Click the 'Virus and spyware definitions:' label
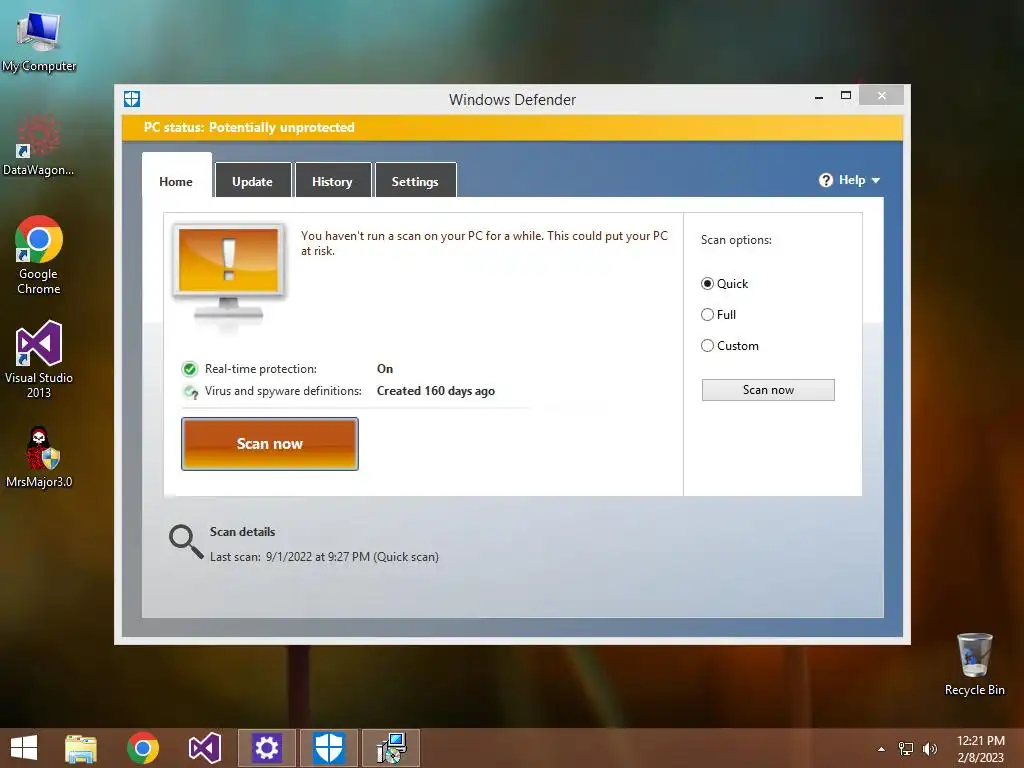 coord(283,391)
